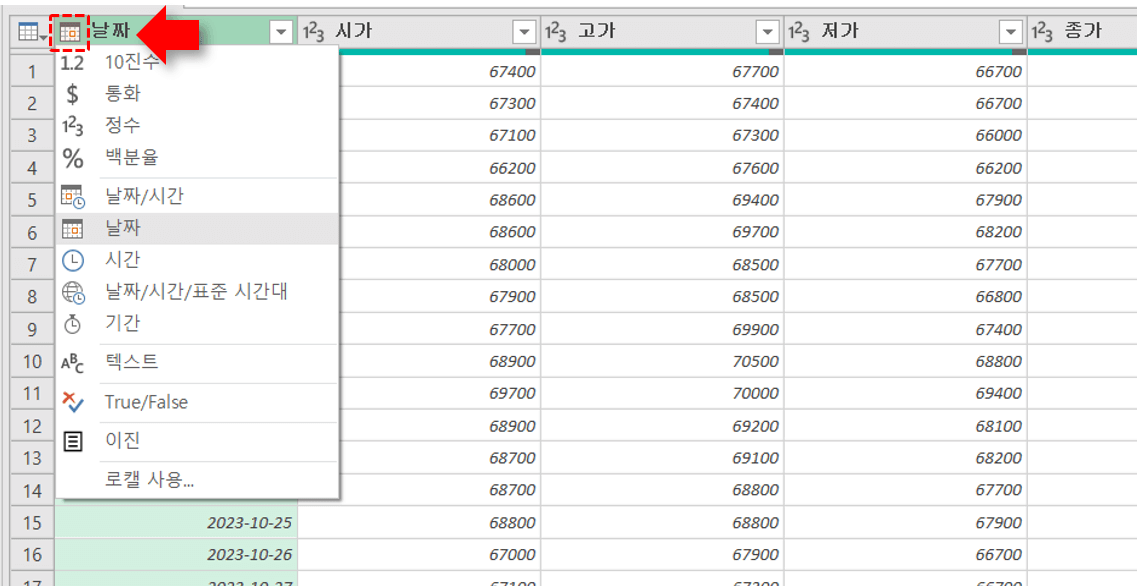Select 텍스트 data type
The height and width of the screenshot is (586, 1137).
[x=197, y=362]
